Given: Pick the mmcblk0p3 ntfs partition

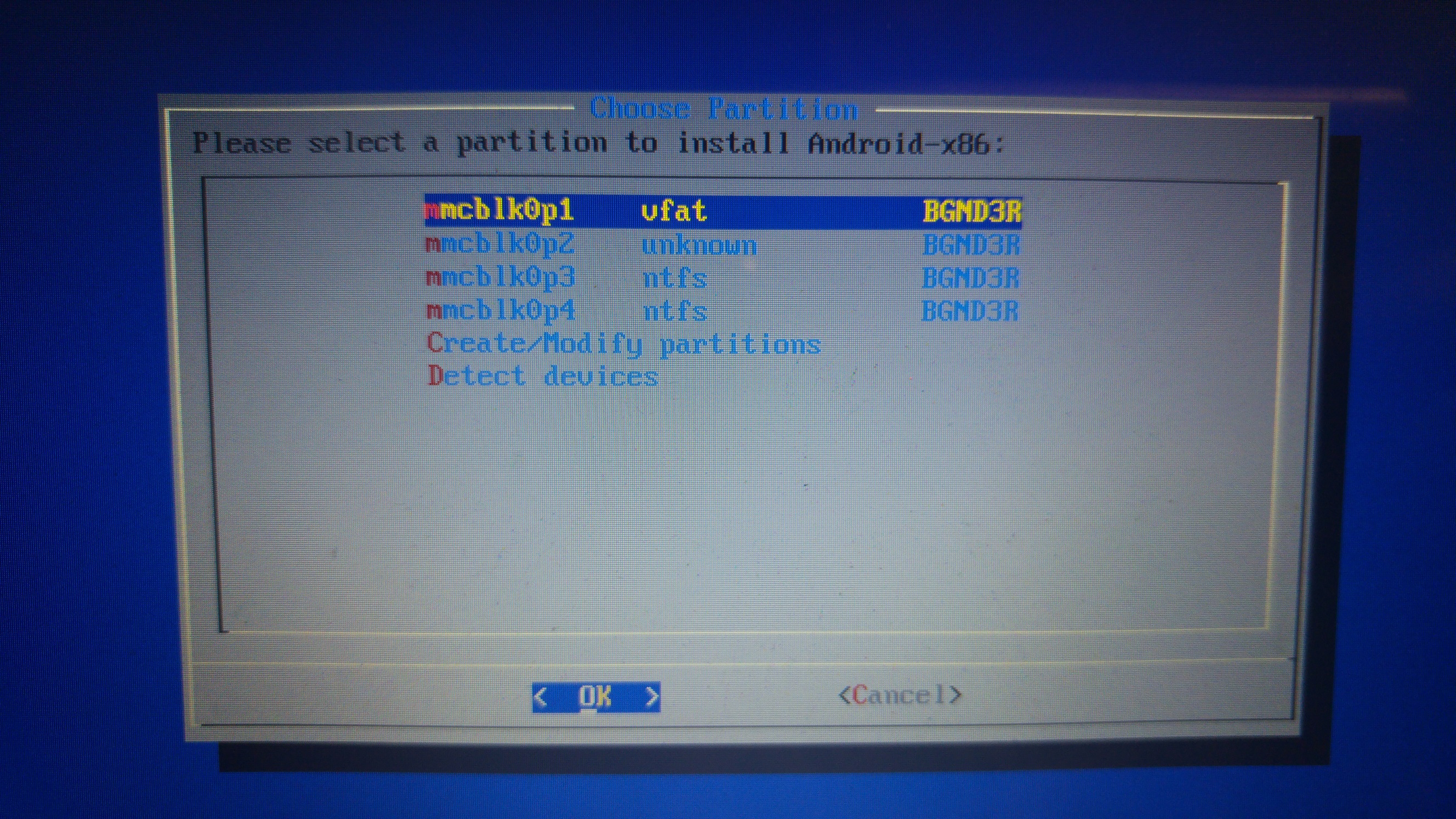Looking at the screenshot, I should click(x=724, y=278).
